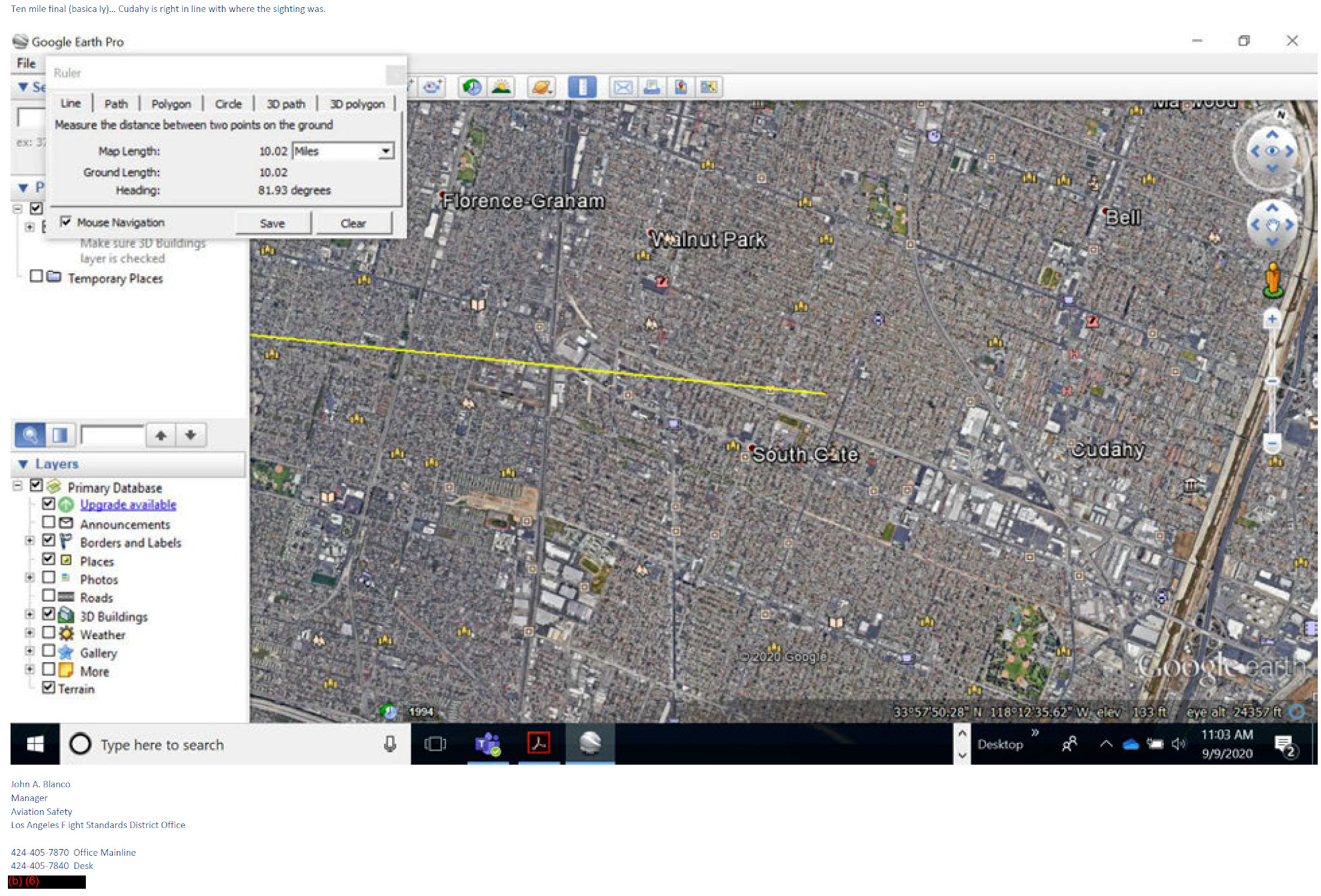1321x896 pixels.
Task: Open the File menu
Action: click(26, 63)
